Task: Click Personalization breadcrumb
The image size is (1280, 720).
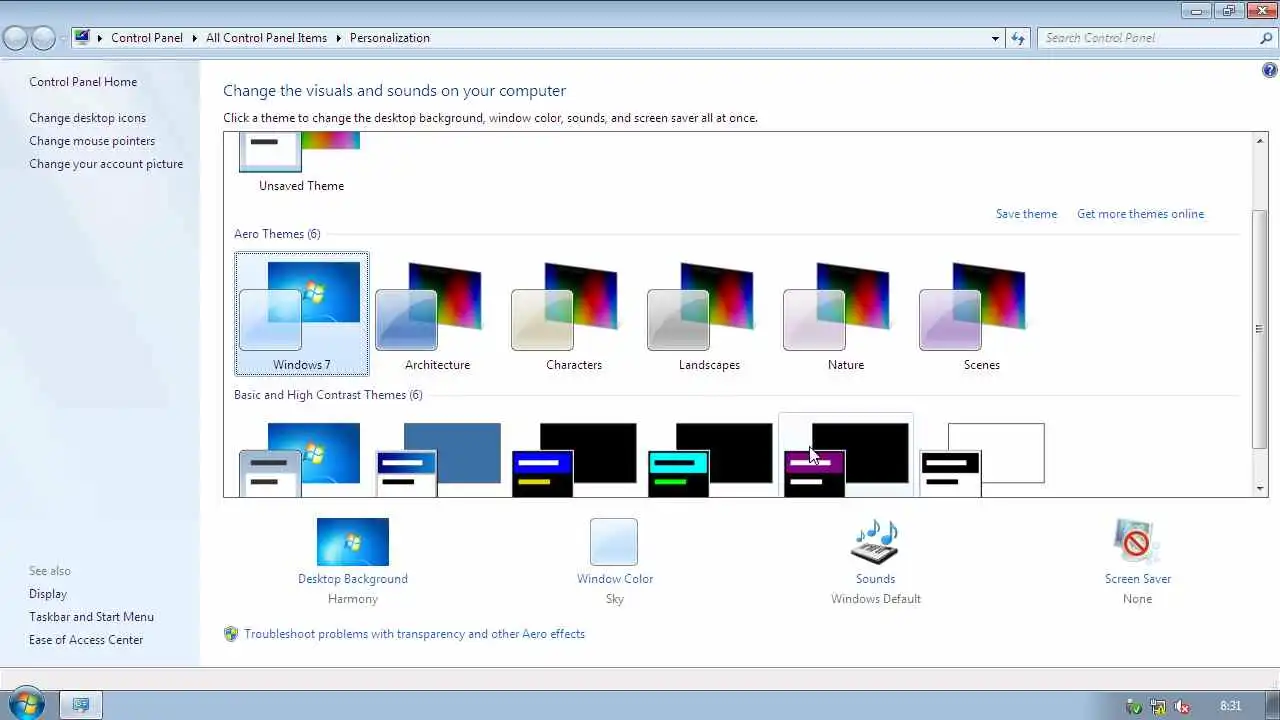Action: (x=390, y=38)
